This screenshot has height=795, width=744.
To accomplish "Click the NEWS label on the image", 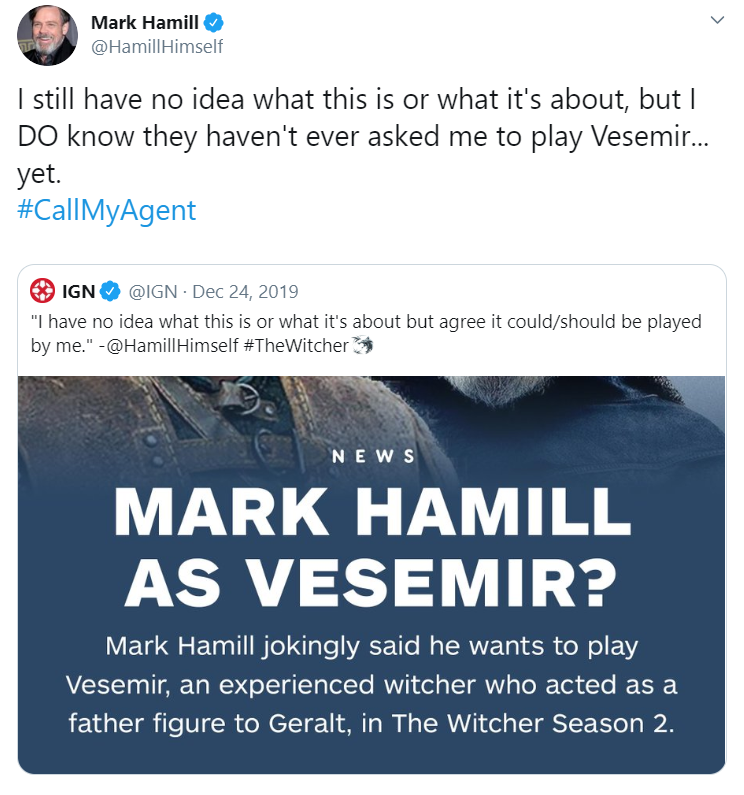I will (x=372, y=457).
